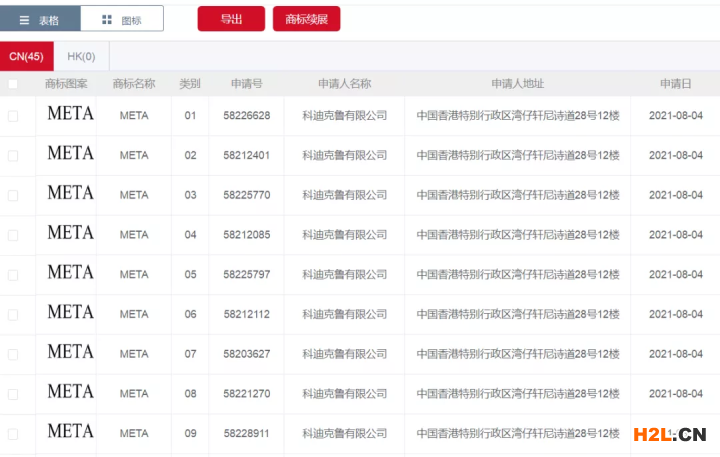
Task: Check the row for application 58226628
Action: click(x=13, y=116)
